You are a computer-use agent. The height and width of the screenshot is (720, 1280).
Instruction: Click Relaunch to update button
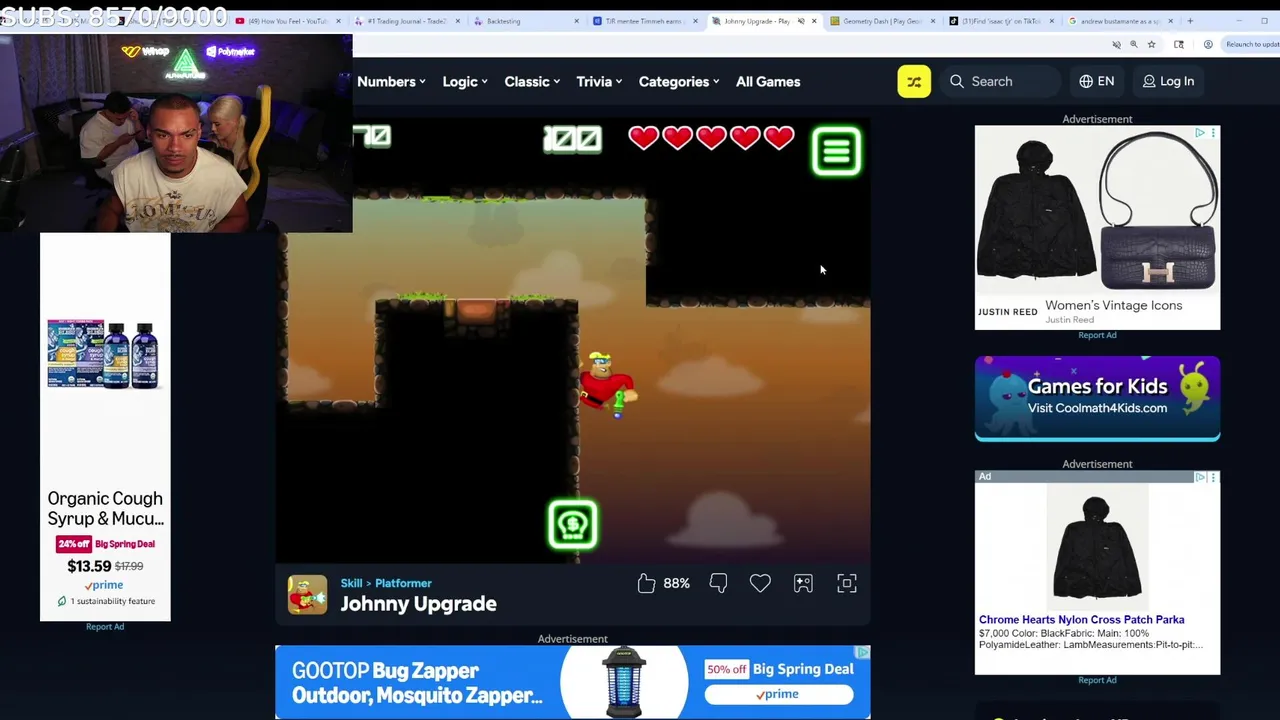click(x=1252, y=44)
